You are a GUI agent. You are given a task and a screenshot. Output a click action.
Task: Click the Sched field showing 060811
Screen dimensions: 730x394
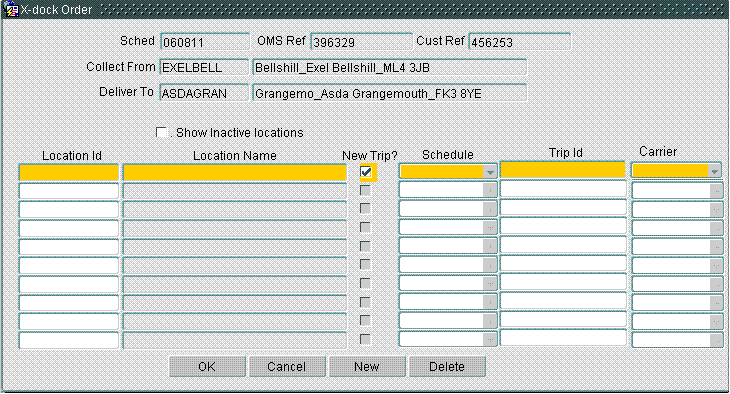[x=205, y=42]
